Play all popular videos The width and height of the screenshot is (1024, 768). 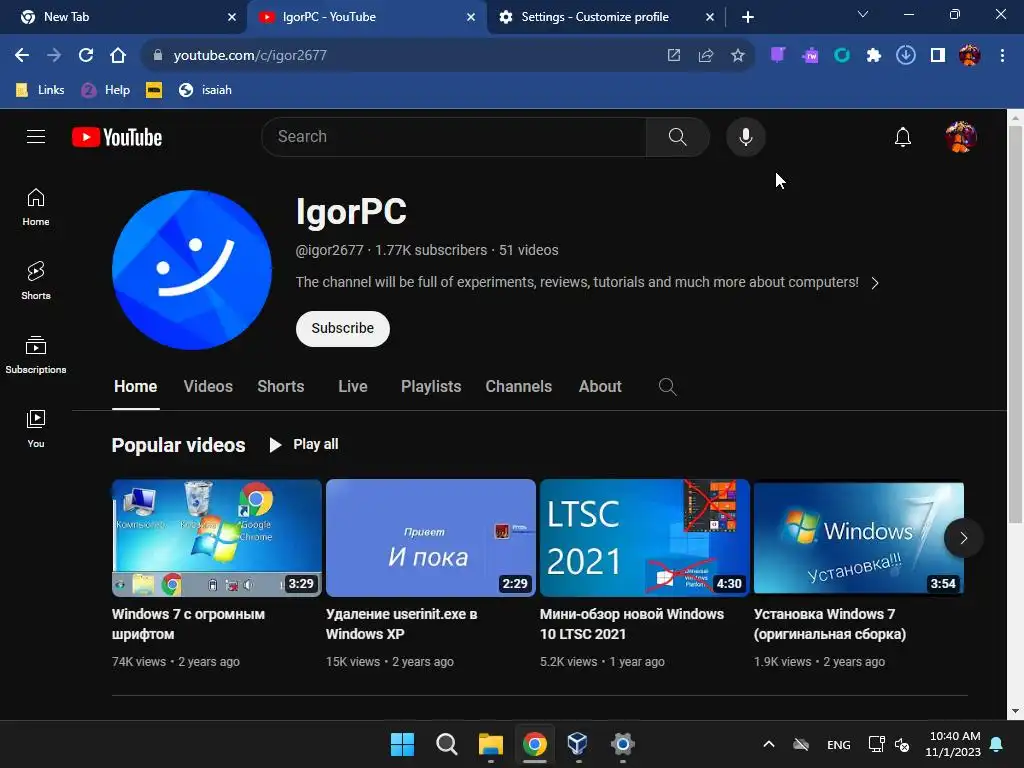pos(304,445)
